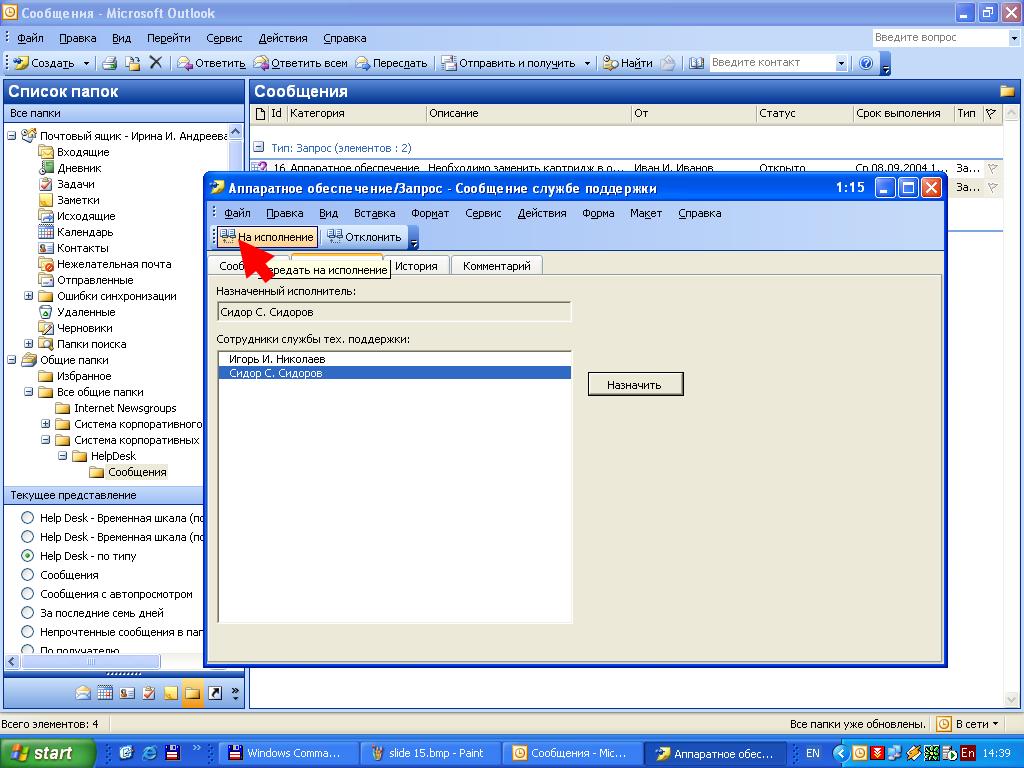This screenshot has height=768, width=1024.
Task: Open the Создать button dropdown arrow
Action: (x=86, y=63)
